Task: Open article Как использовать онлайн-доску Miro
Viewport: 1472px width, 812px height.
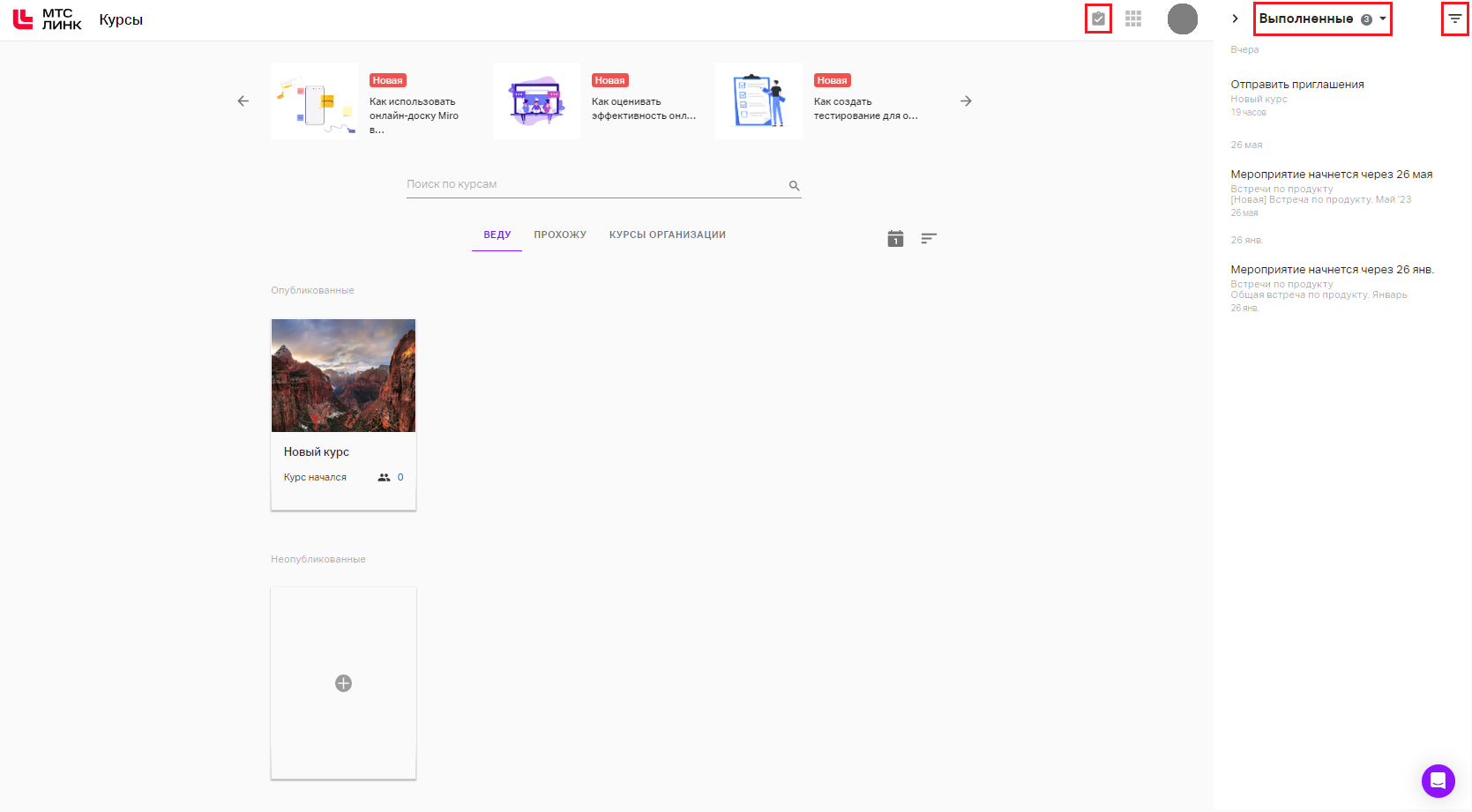Action: [x=414, y=115]
